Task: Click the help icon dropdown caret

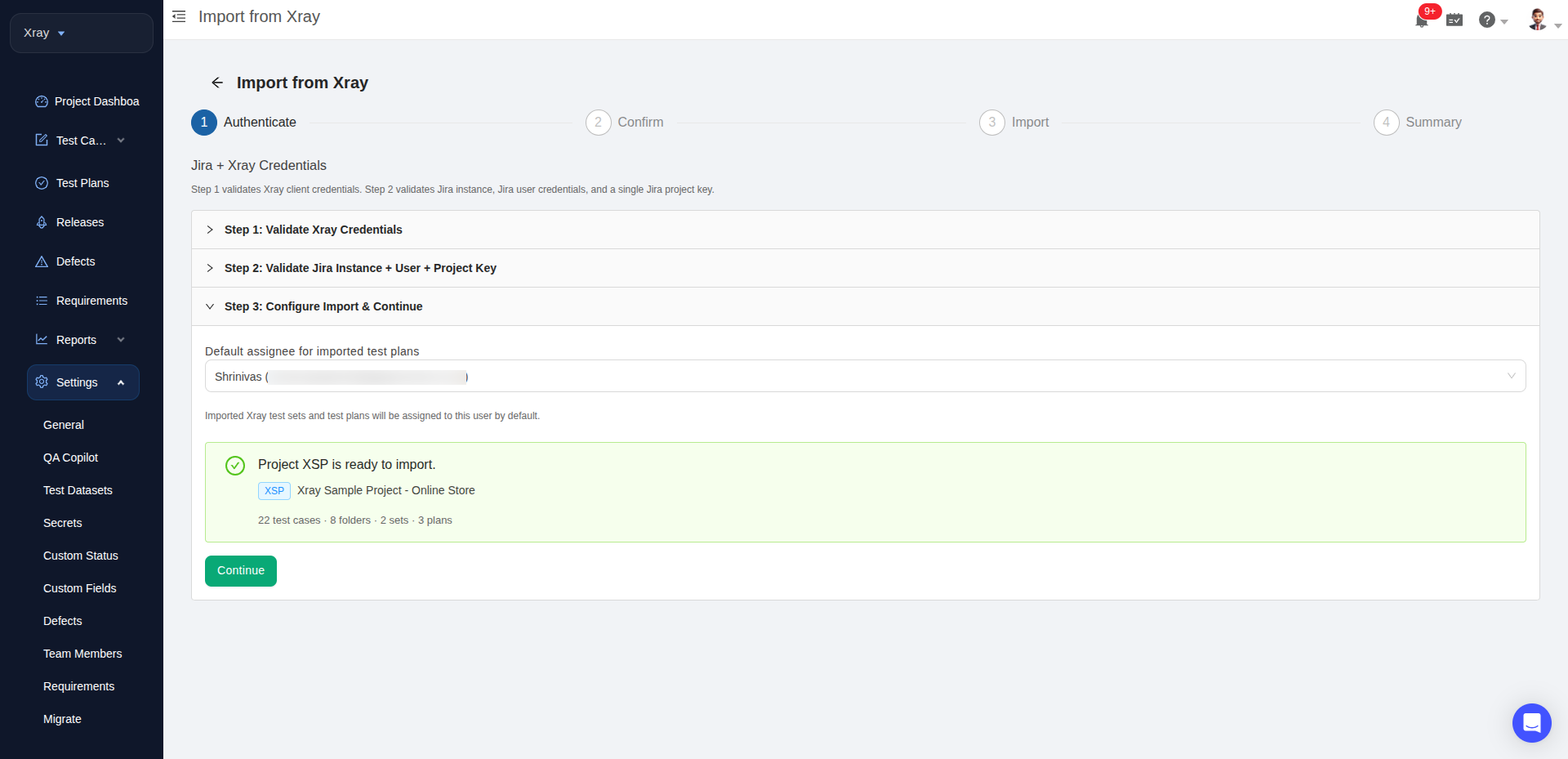Action: (1504, 22)
